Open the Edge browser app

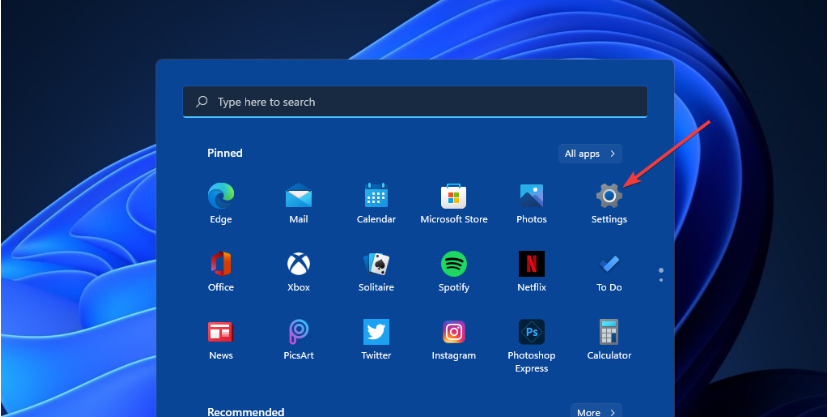tap(221, 203)
